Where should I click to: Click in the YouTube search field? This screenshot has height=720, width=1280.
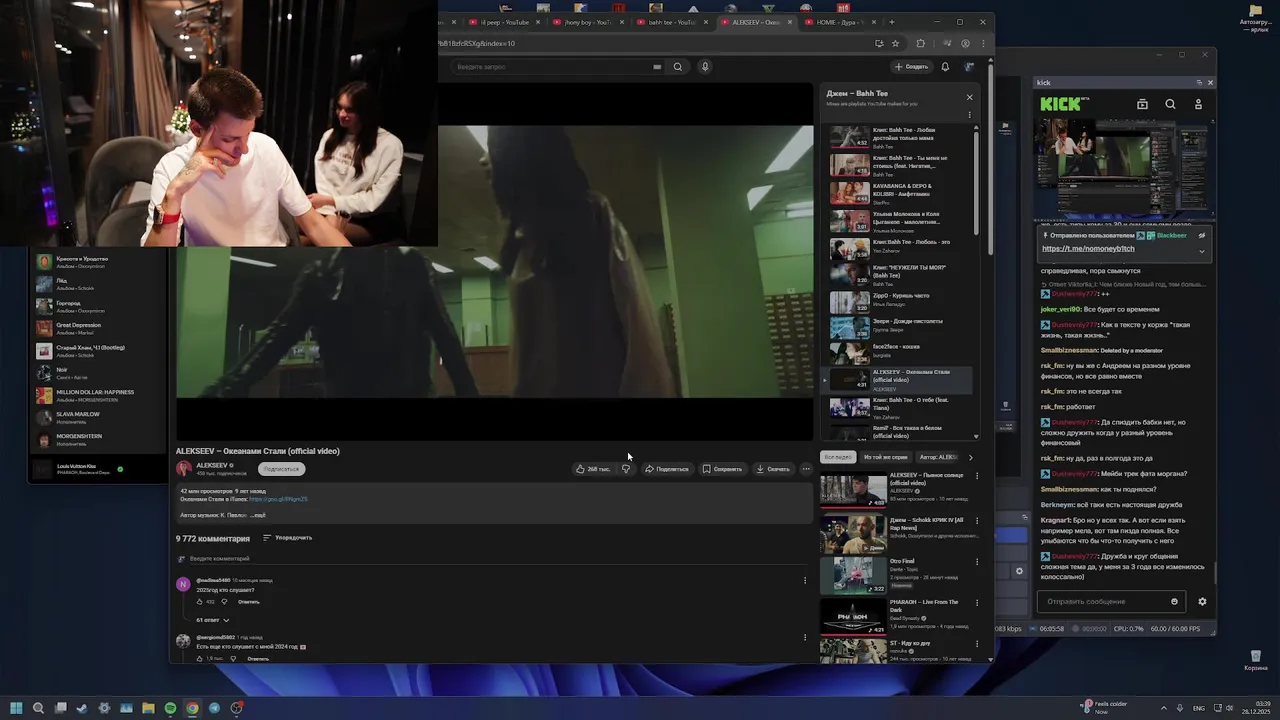tap(550, 67)
